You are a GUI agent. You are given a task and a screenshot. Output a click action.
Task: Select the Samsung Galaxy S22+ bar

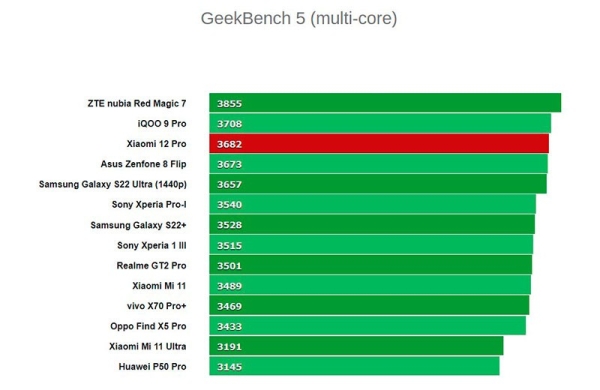pyautogui.click(x=372, y=225)
